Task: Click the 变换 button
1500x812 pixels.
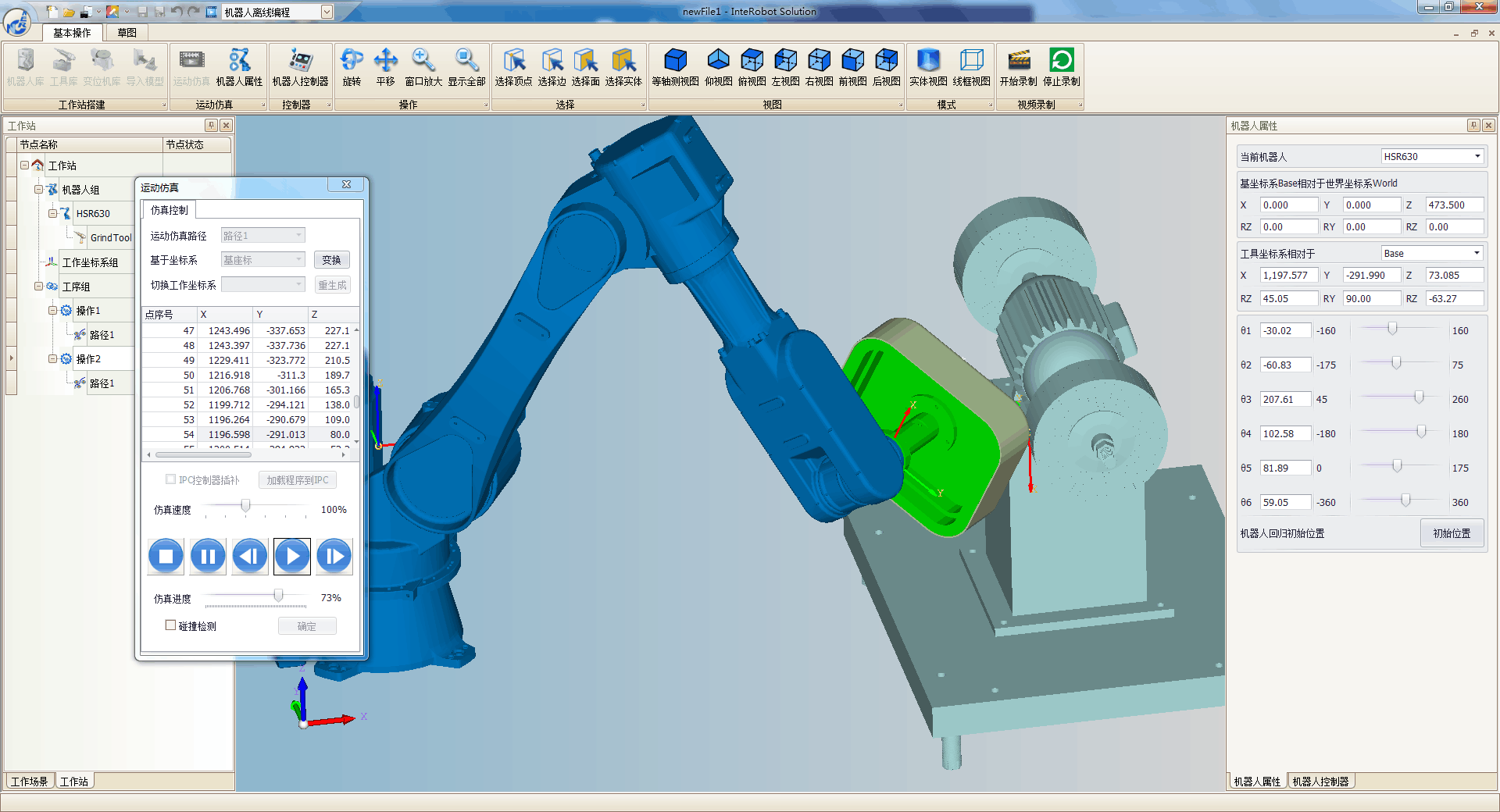Action: click(x=332, y=260)
